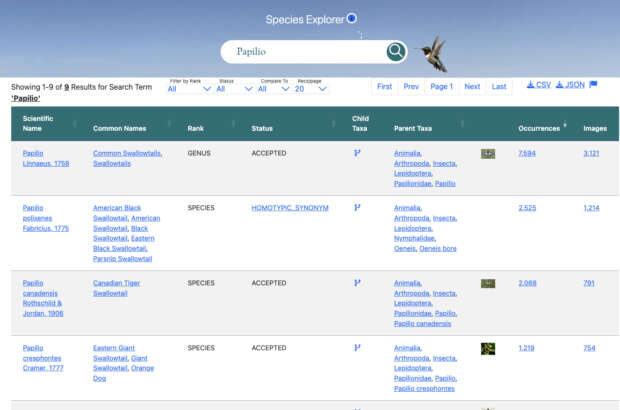The image size is (620, 410).
Task: Download results as CSV
Action: [538, 85]
